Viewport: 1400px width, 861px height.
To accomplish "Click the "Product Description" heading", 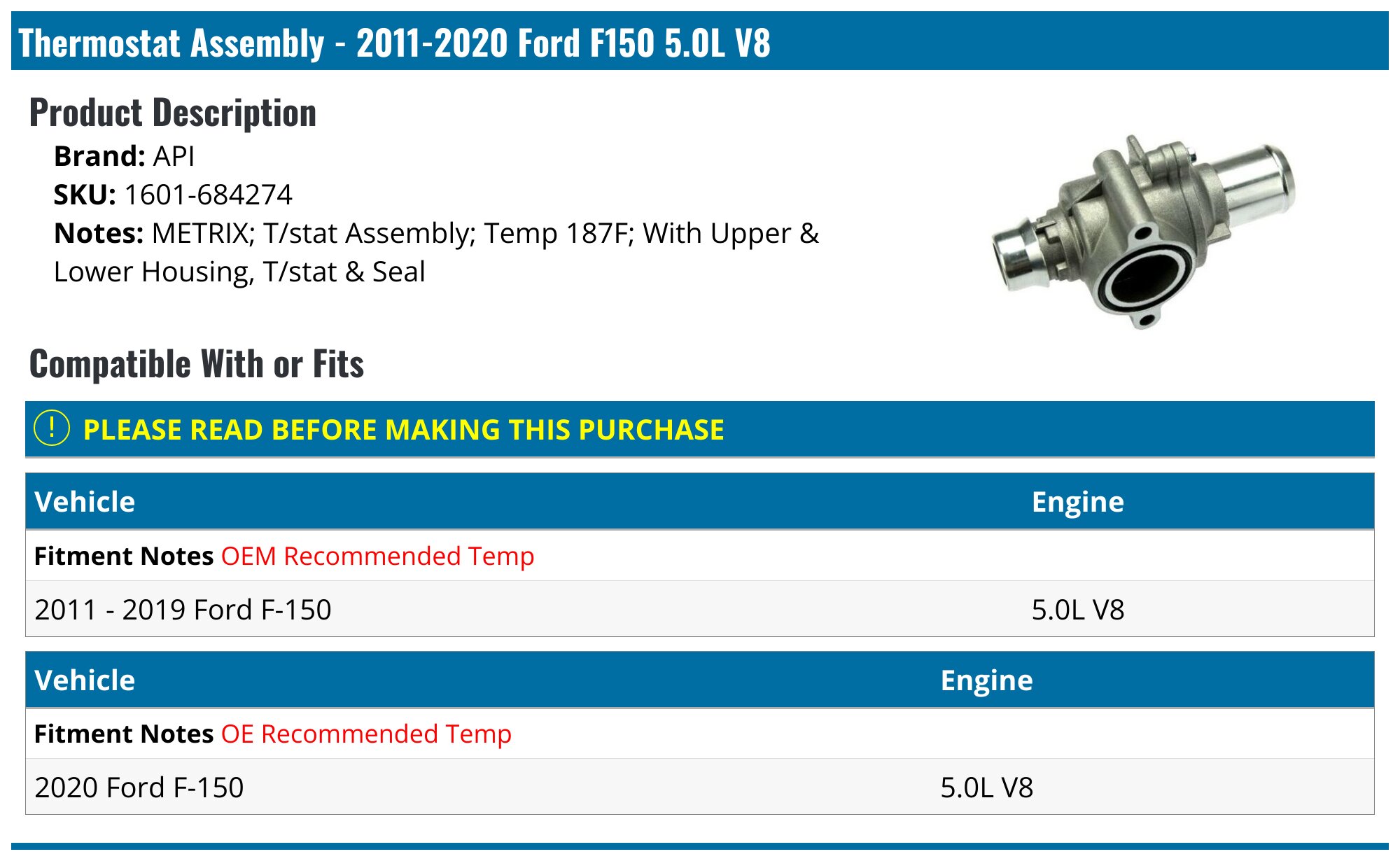I will coord(173,113).
